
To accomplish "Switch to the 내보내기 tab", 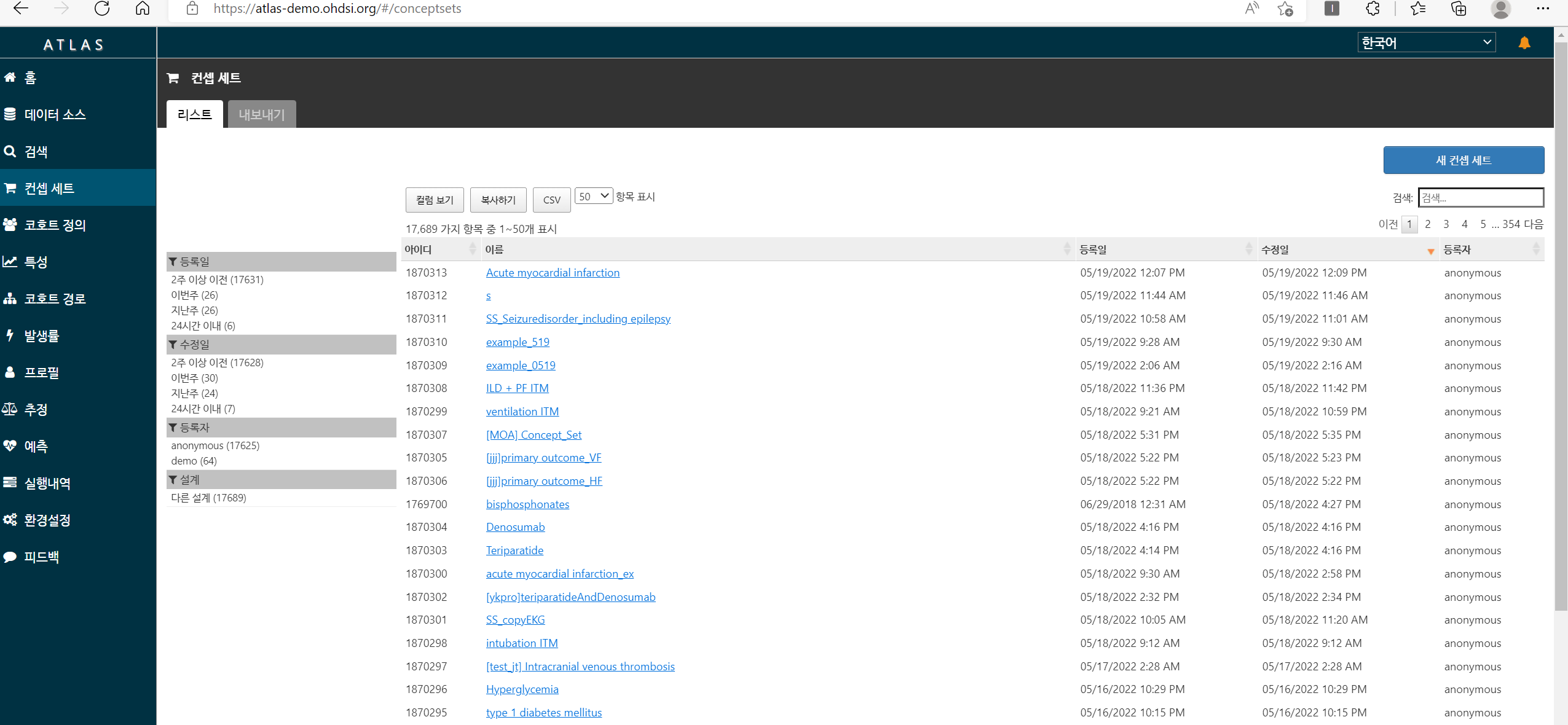I will point(261,115).
